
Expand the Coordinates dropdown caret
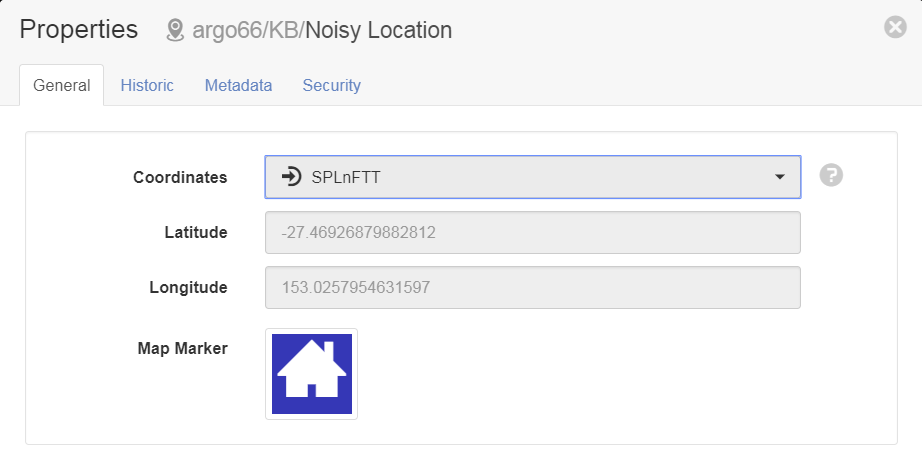(780, 177)
